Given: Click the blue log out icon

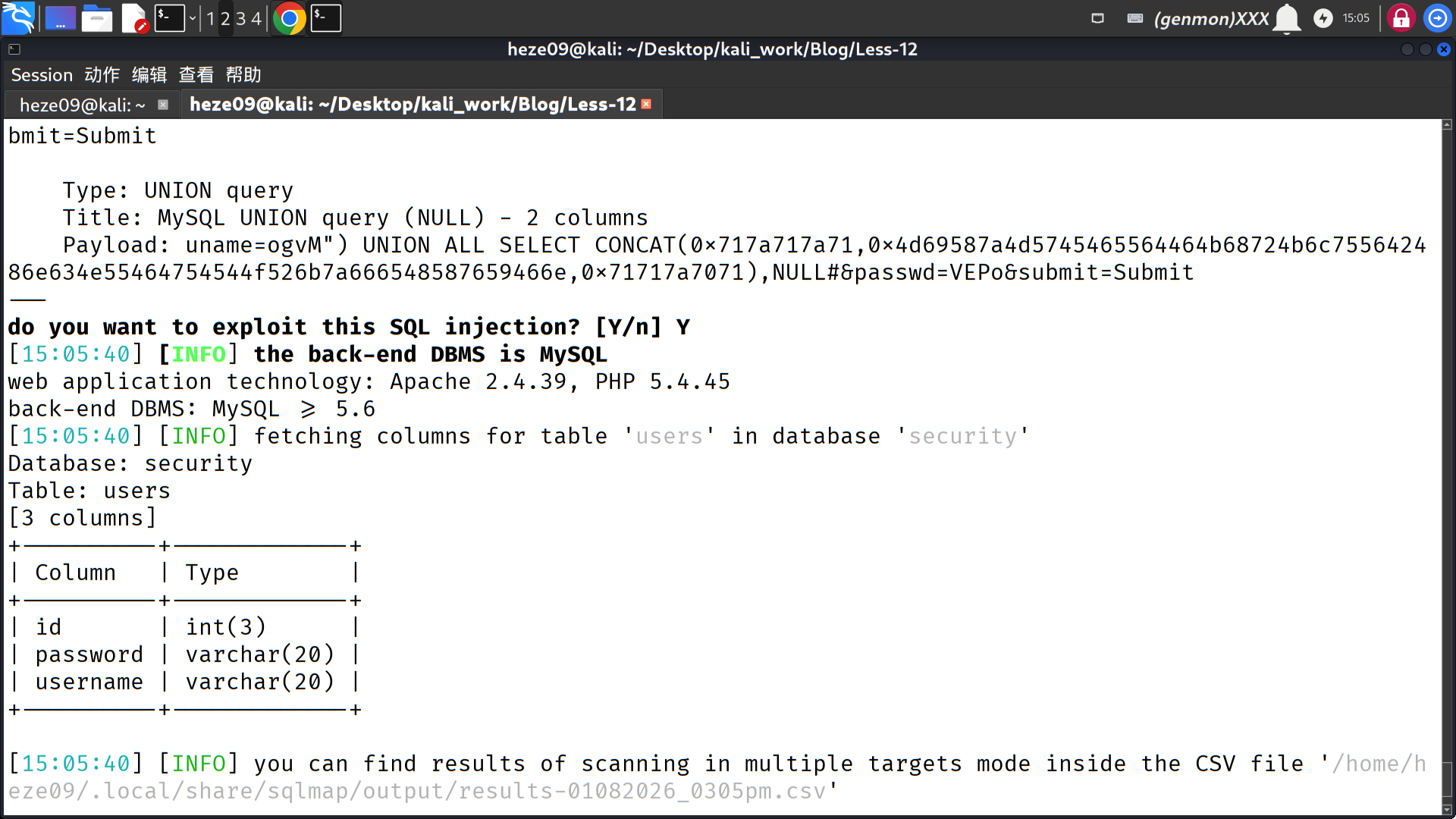Looking at the screenshot, I should click(1437, 18).
